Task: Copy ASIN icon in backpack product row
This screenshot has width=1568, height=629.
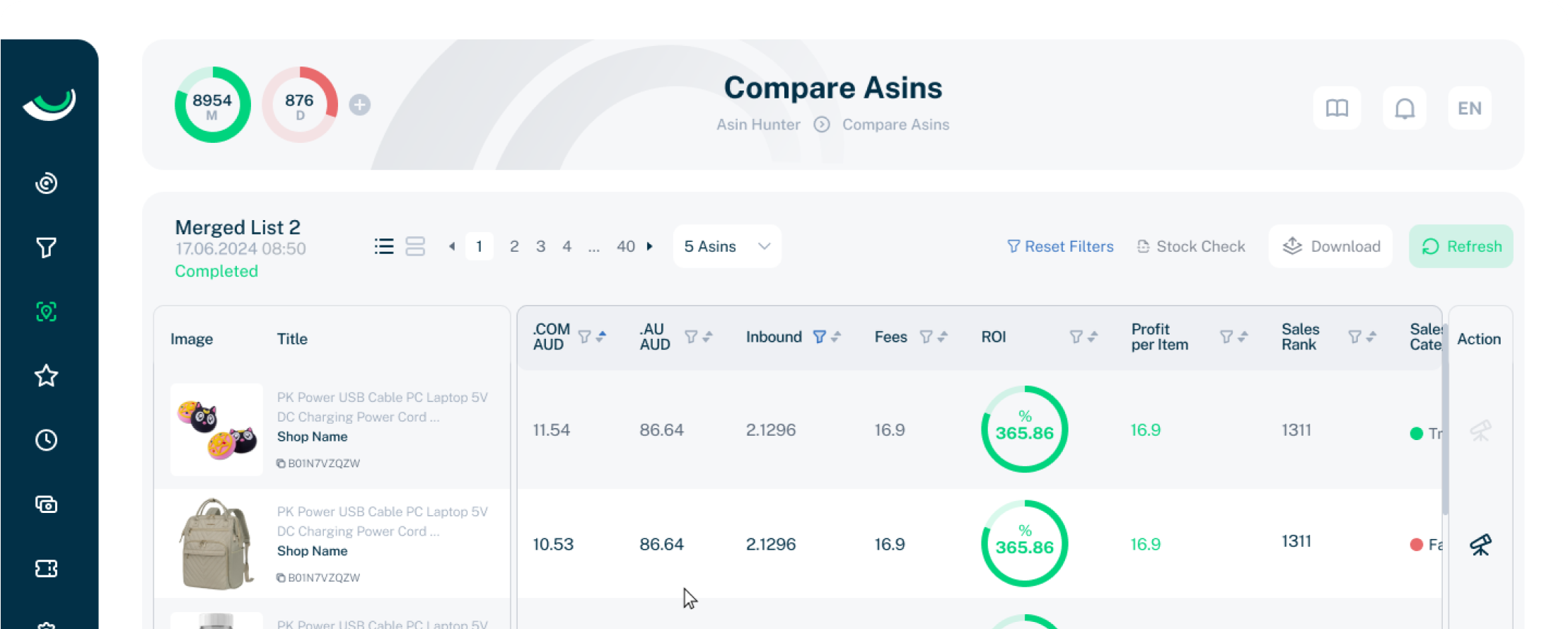Action: [x=281, y=577]
